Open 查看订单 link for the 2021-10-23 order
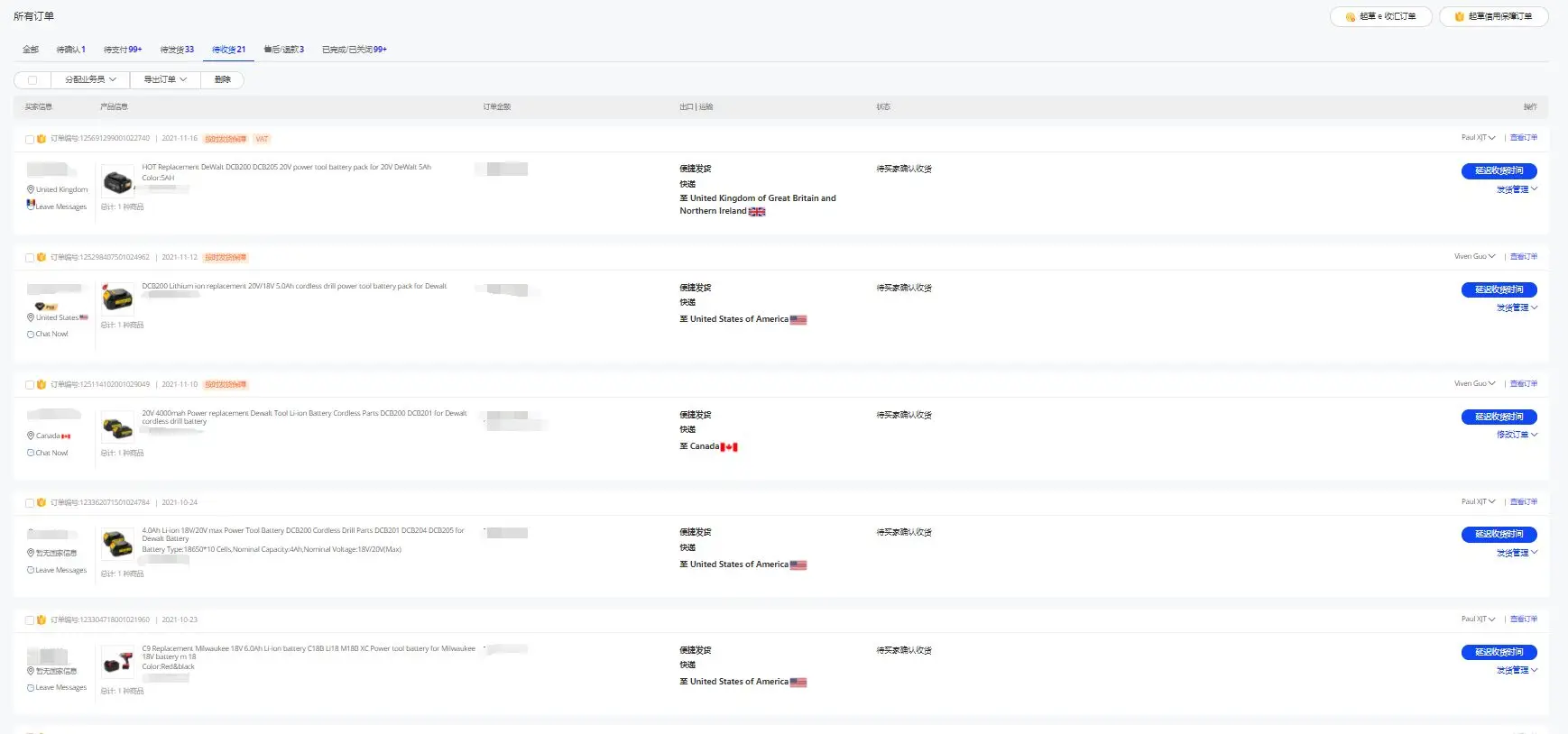The height and width of the screenshot is (734, 1568). click(x=1524, y=619)
